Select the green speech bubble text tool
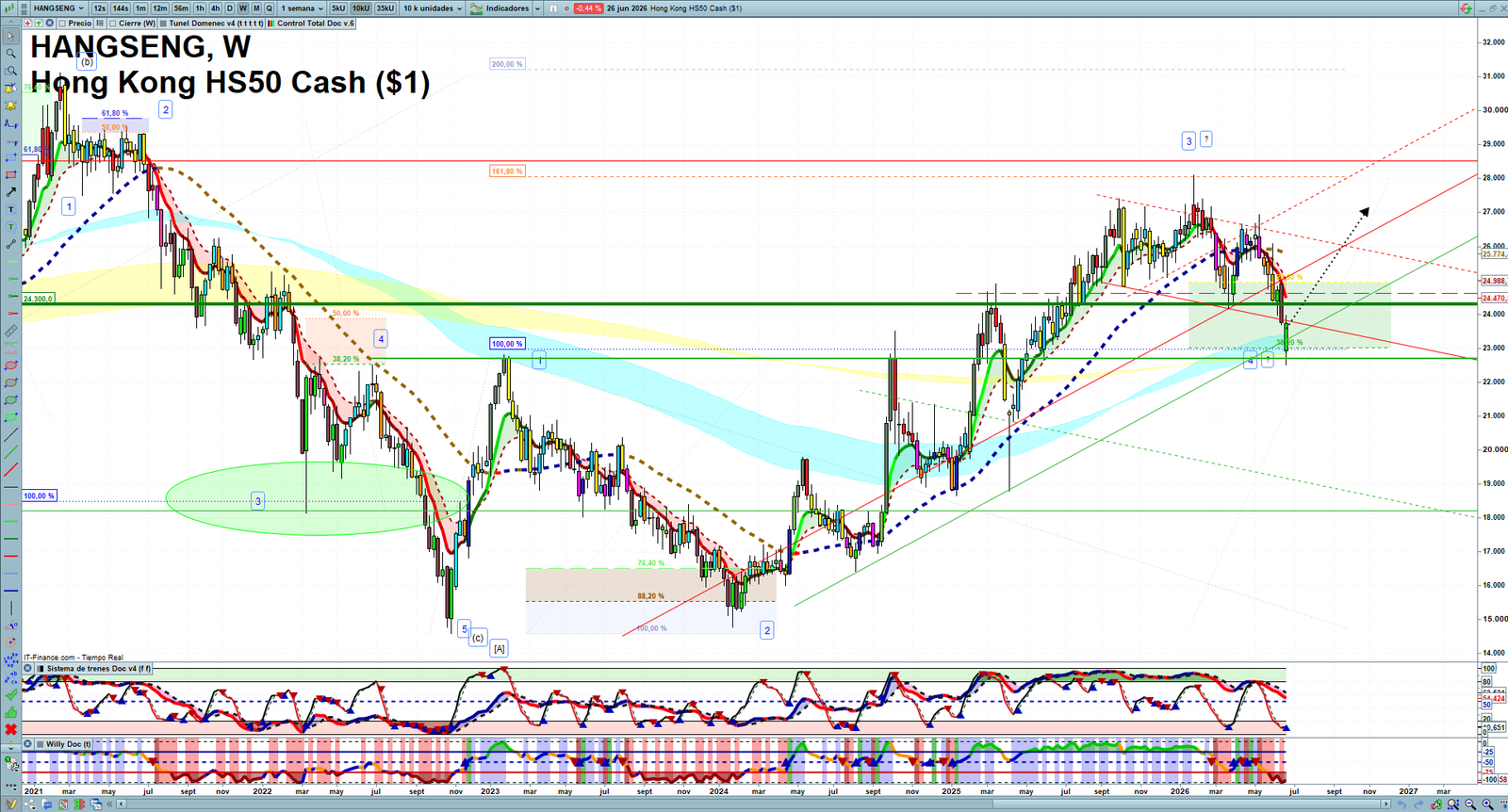 11,226
